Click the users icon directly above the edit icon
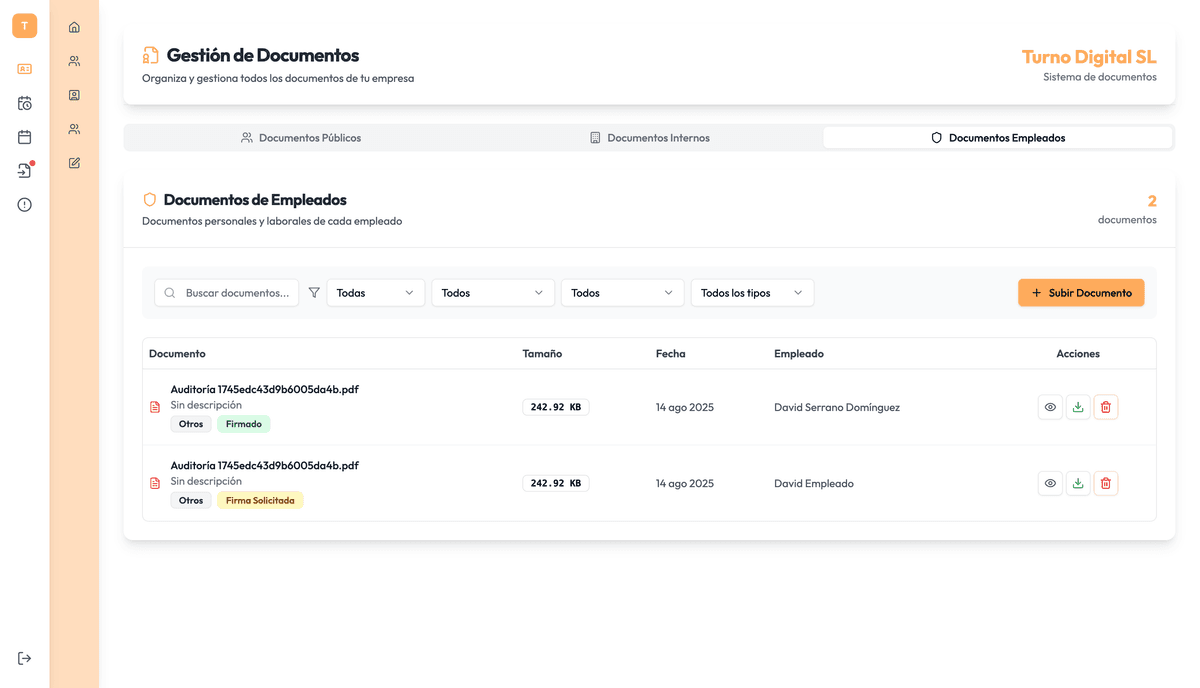1200x688 pixels. pyautogui.click(x=74, y=129)
